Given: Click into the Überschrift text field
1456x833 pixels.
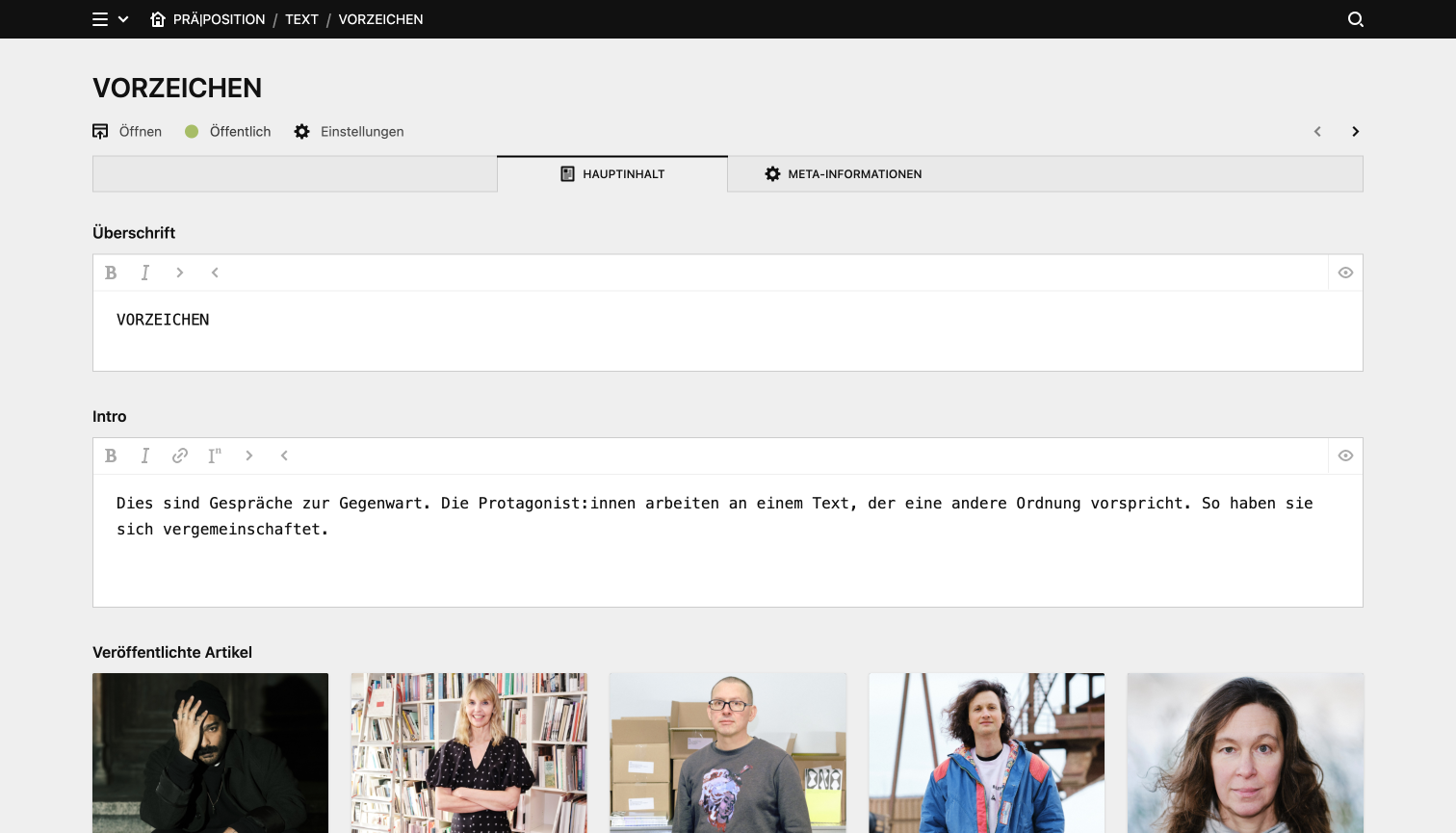Looking at the screenshot, I should tap(728, 331).
